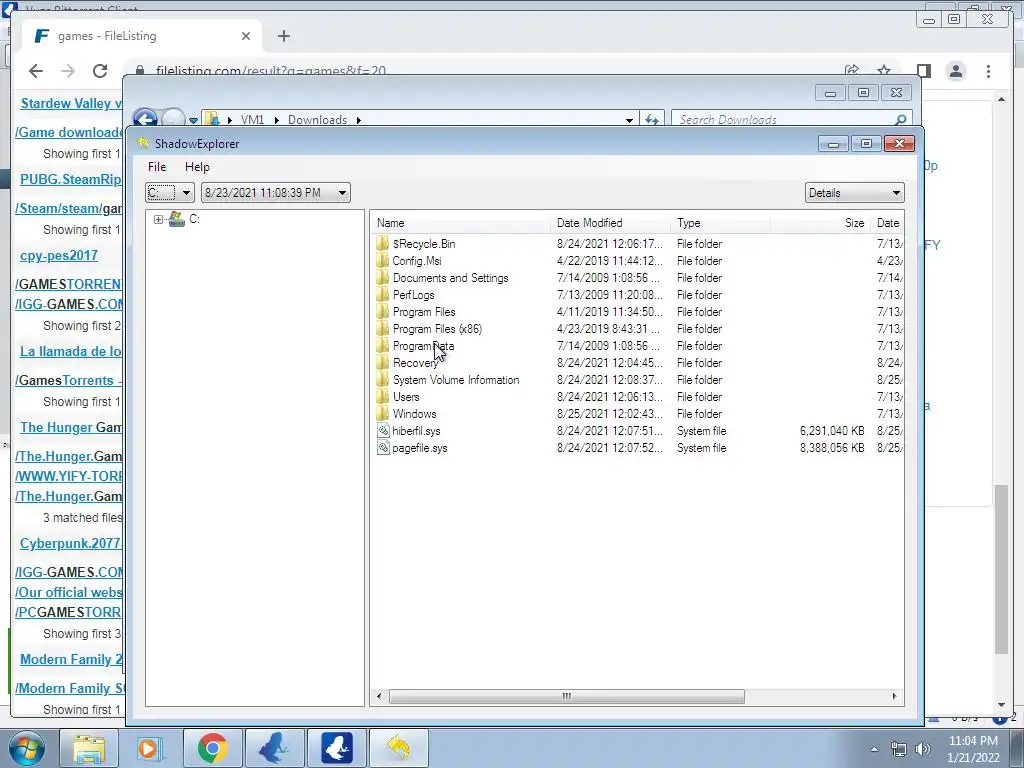Switch to Chrome from the taskbar
1024x768 pixels.
click(212, 748)
